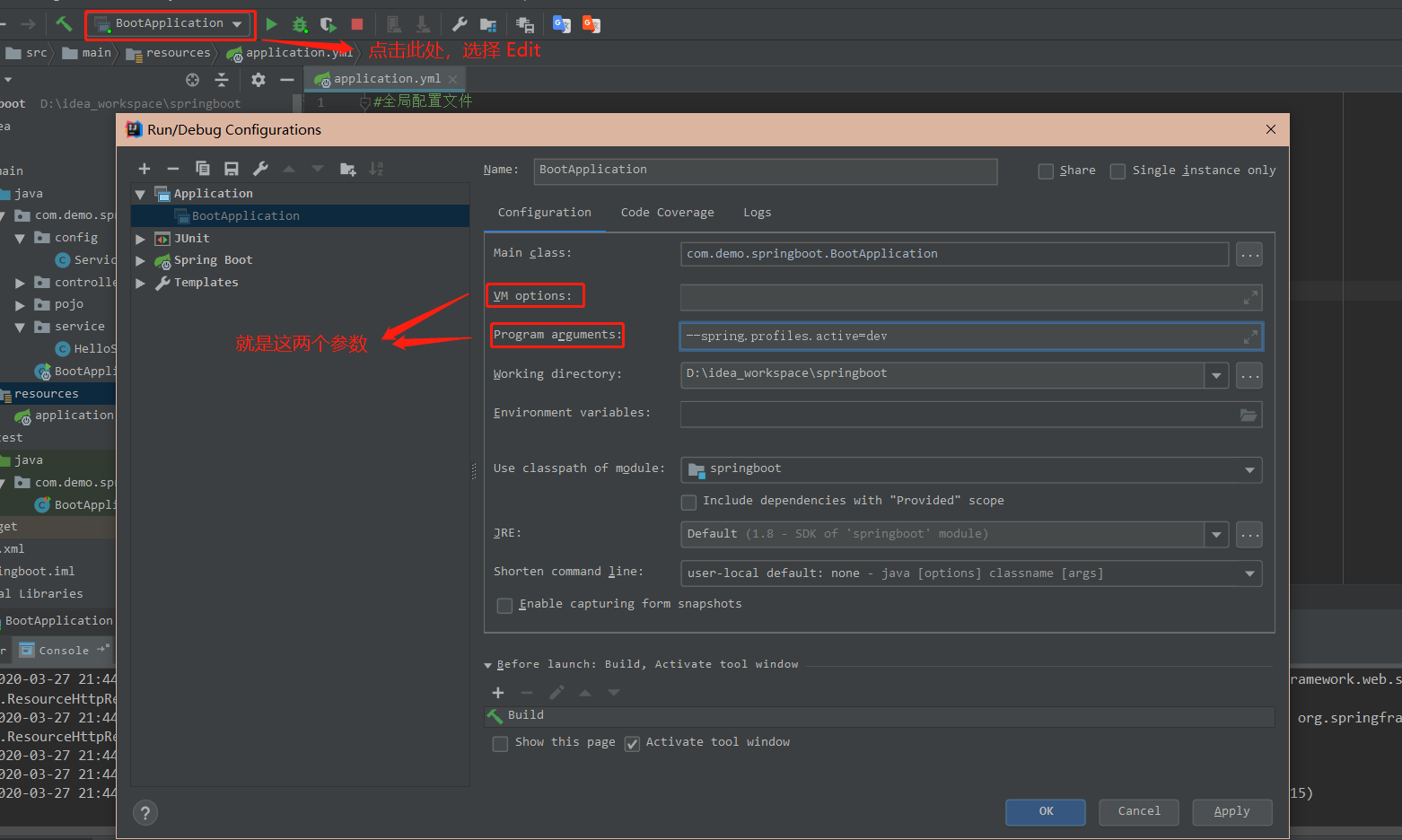Expand the JUnit configurations node

(x=140, y=239)
